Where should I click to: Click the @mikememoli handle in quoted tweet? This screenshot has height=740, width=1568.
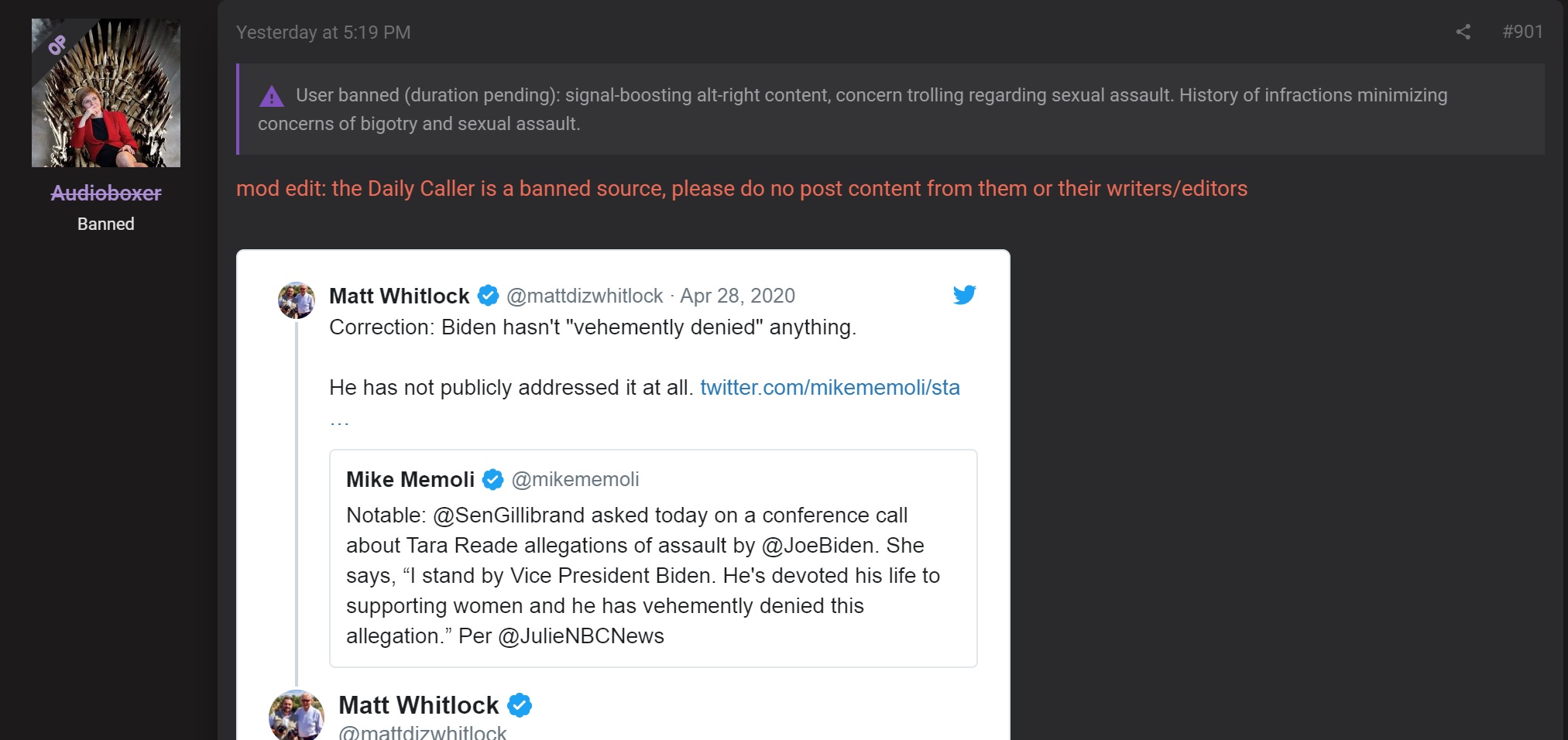pos(575,479)
